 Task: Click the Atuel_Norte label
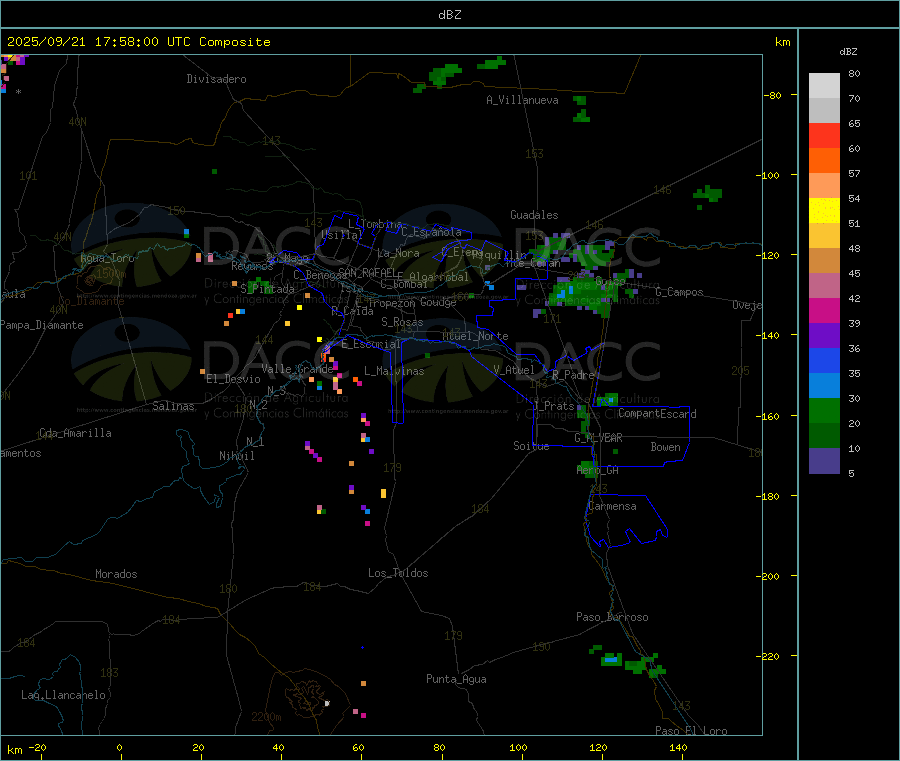[x=475, y=336]
